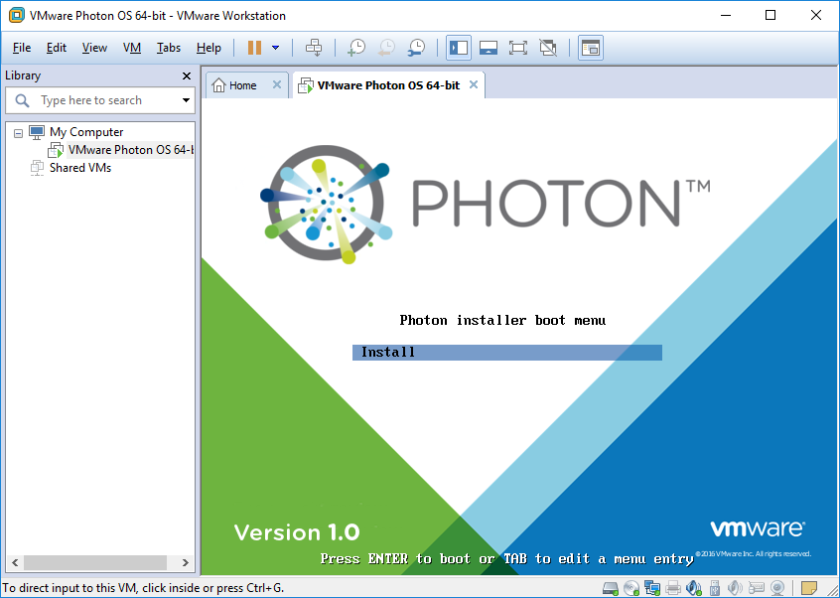Toggle the library panel visibility
This screenshot has width=840, height=598.
point(459,47)
